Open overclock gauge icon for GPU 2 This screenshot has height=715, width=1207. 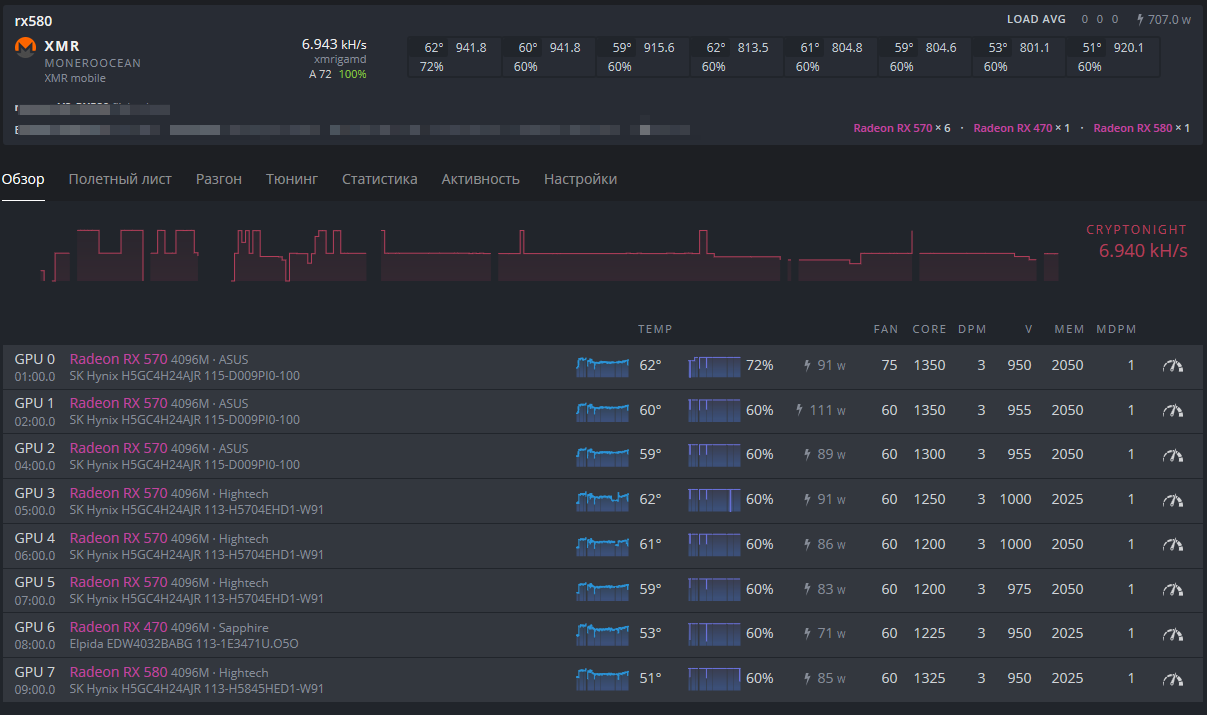pyautogui.click(x=1172, y=455)
